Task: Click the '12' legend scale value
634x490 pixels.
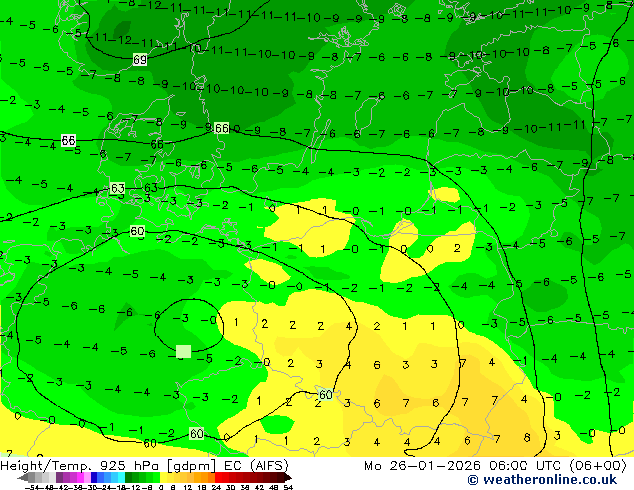Action: coord(188,487)
